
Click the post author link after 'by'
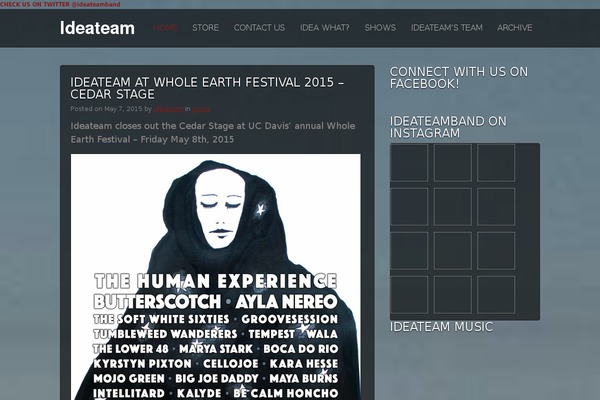pyautogui.click(x=168, y=109)
